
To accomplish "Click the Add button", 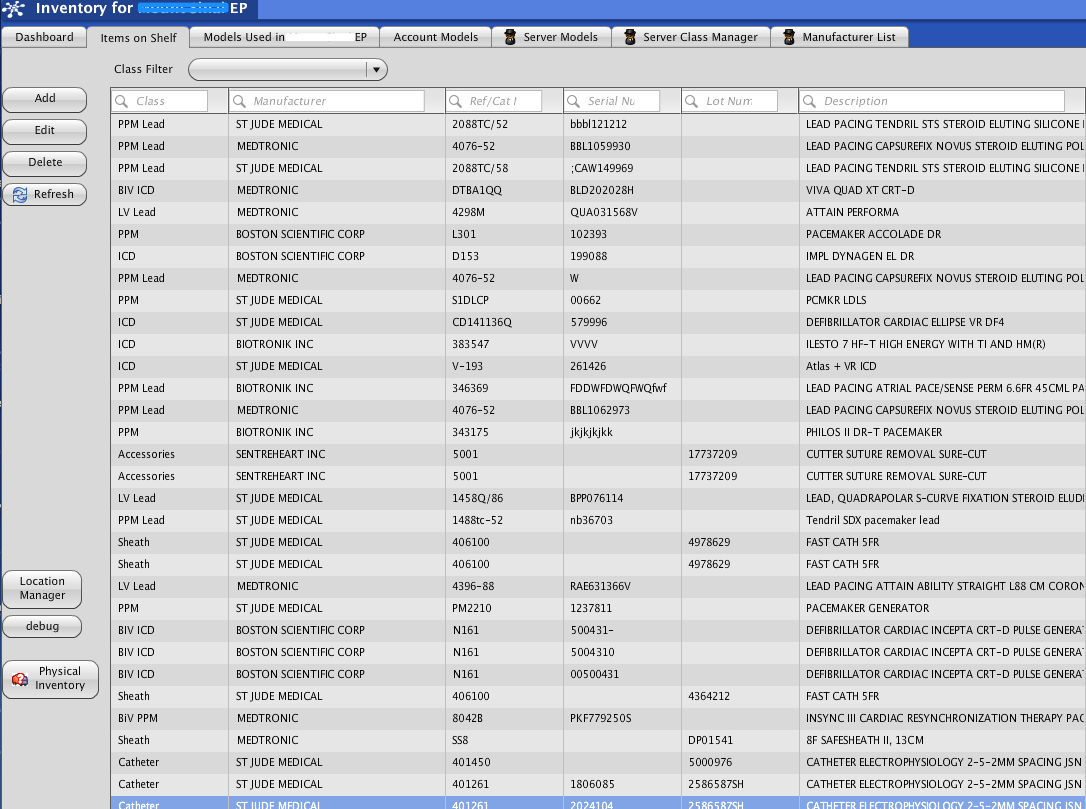I will pos(45,99).
